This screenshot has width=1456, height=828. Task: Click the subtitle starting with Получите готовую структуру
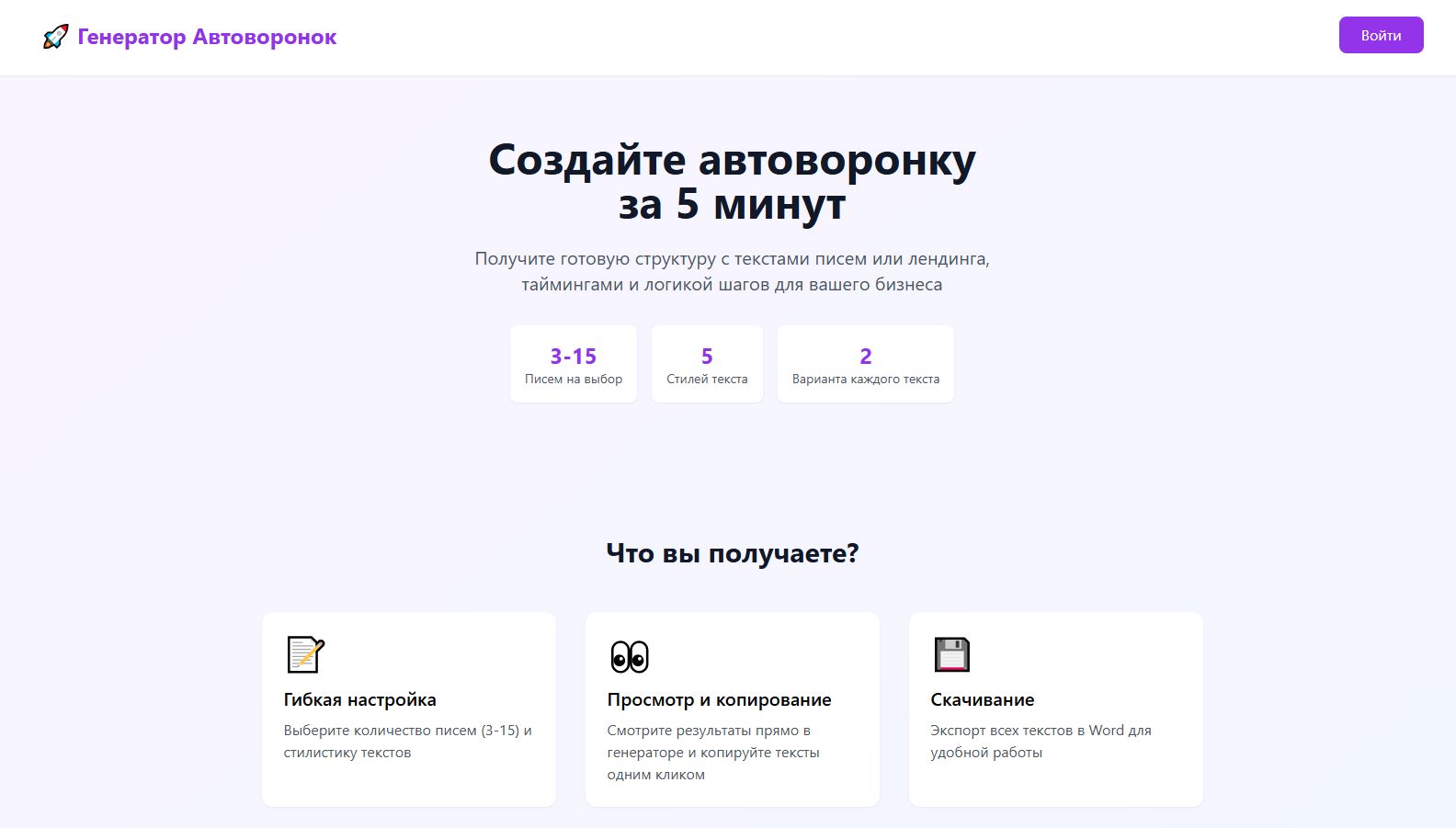tap(732, 271)
